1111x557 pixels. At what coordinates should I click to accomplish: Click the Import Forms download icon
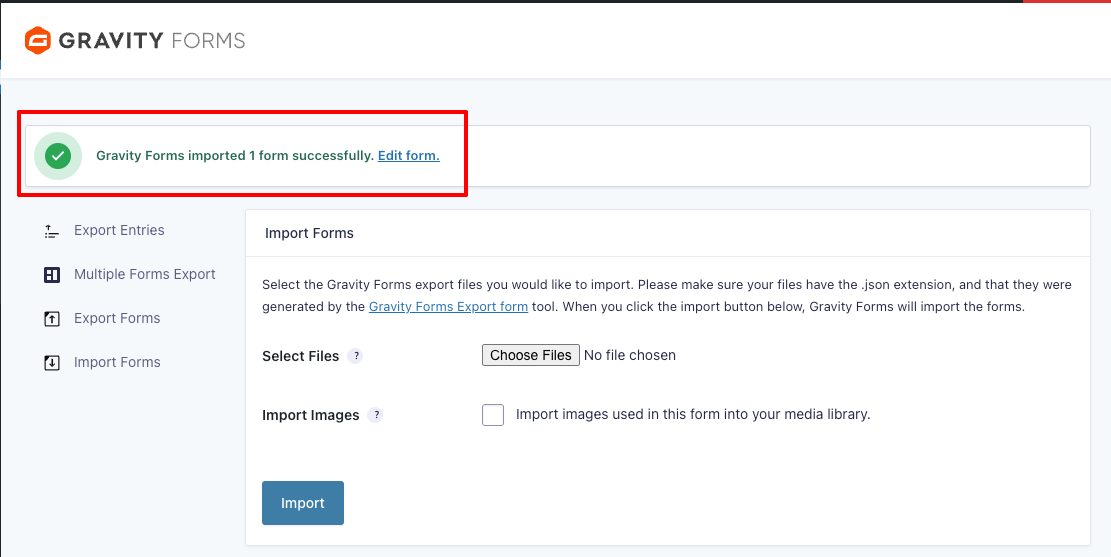coord(51,363)
